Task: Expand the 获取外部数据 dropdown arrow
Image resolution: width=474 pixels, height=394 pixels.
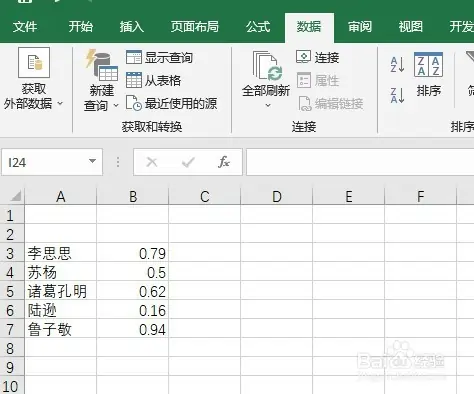Action: tap(60, 103)
